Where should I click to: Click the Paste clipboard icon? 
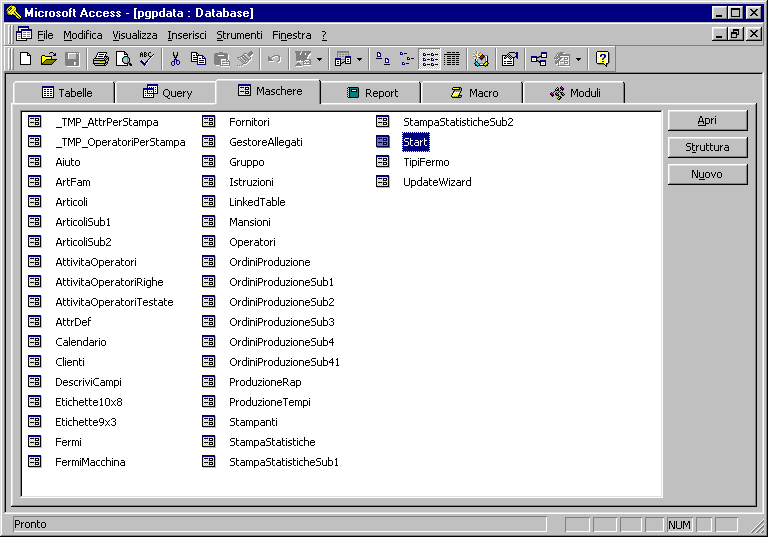[x=222, y=59]
